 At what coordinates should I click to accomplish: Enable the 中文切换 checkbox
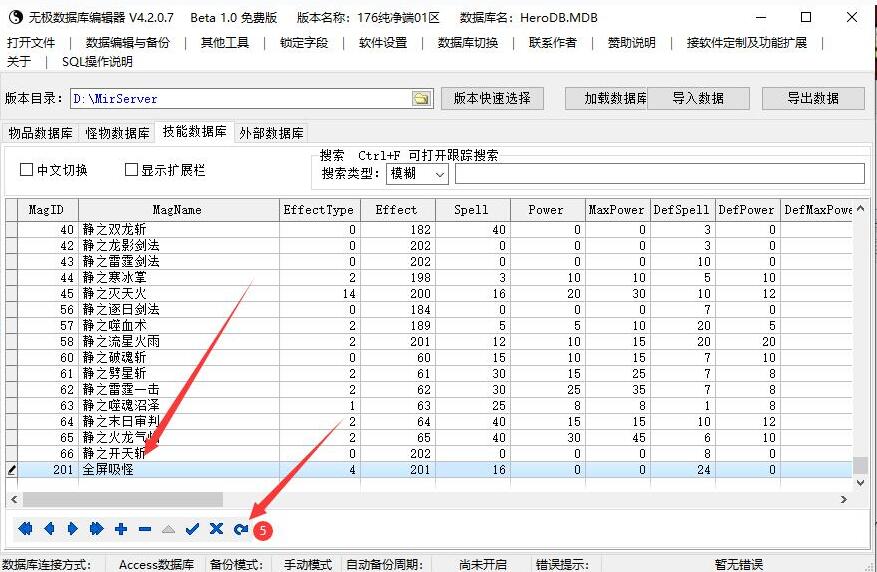coord(26,169)
